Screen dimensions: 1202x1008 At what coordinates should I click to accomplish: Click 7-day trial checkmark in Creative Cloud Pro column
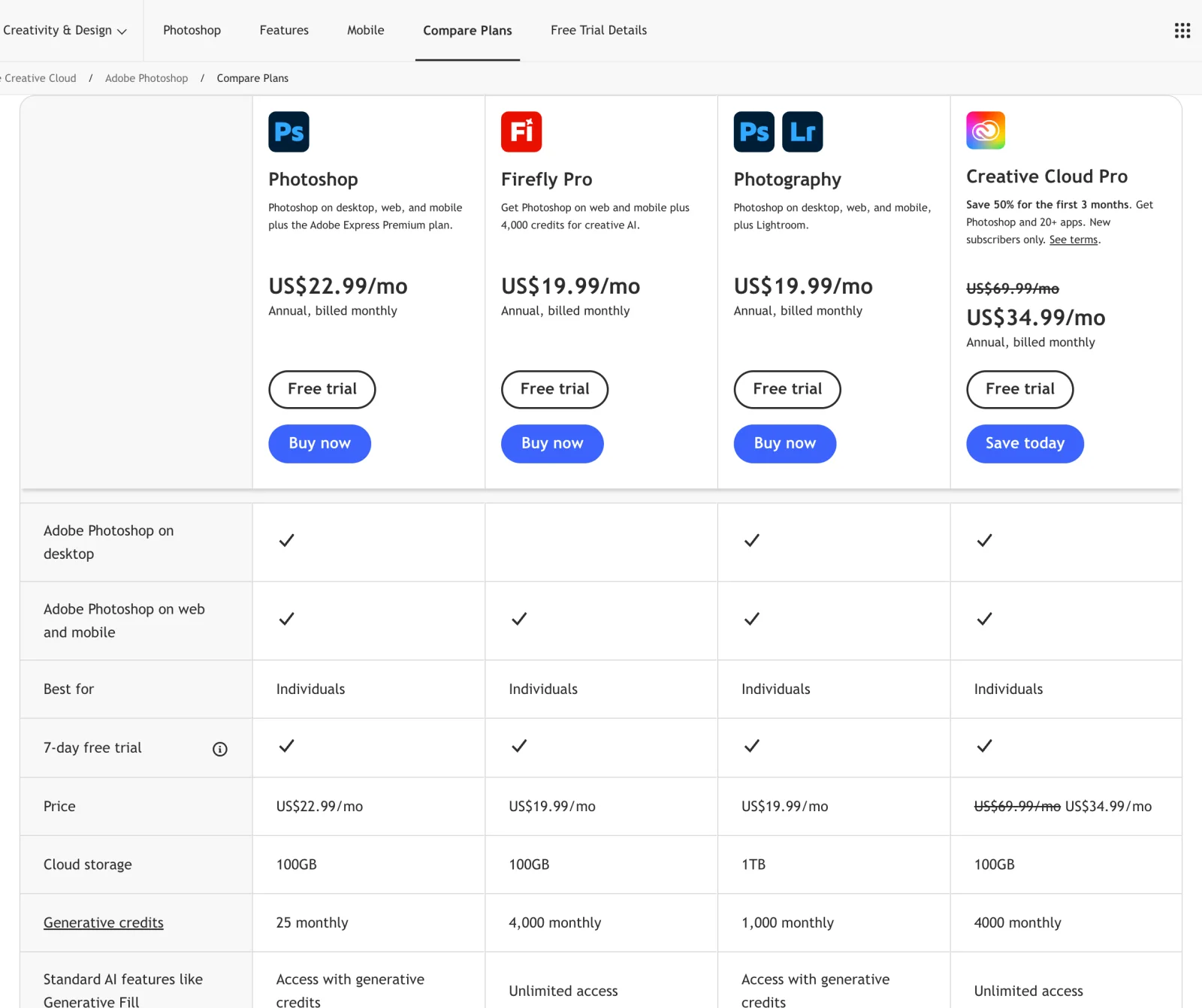(x=985, y=746)
